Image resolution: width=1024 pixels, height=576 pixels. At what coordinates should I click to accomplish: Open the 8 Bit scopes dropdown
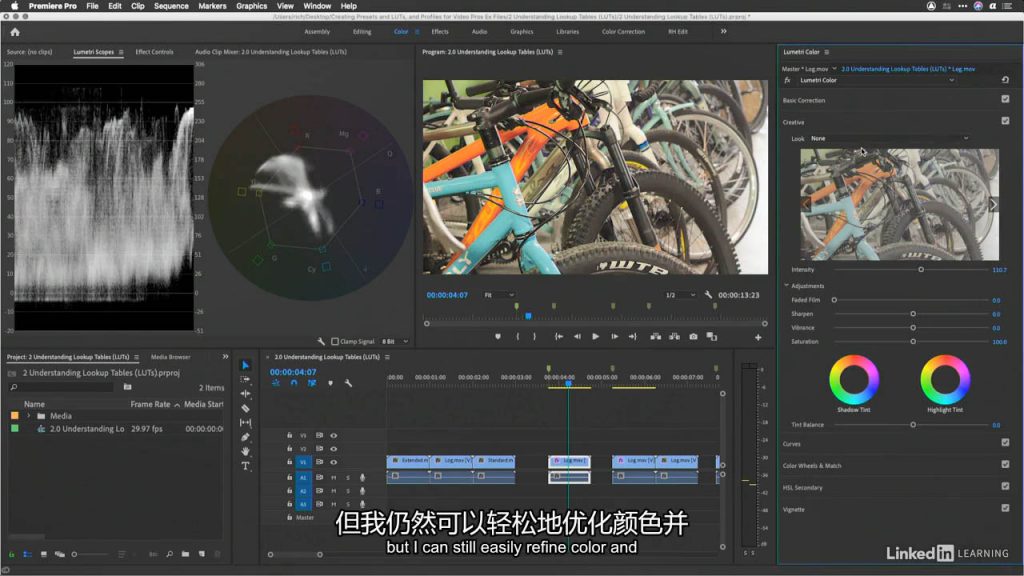click(x=395, y=342)
